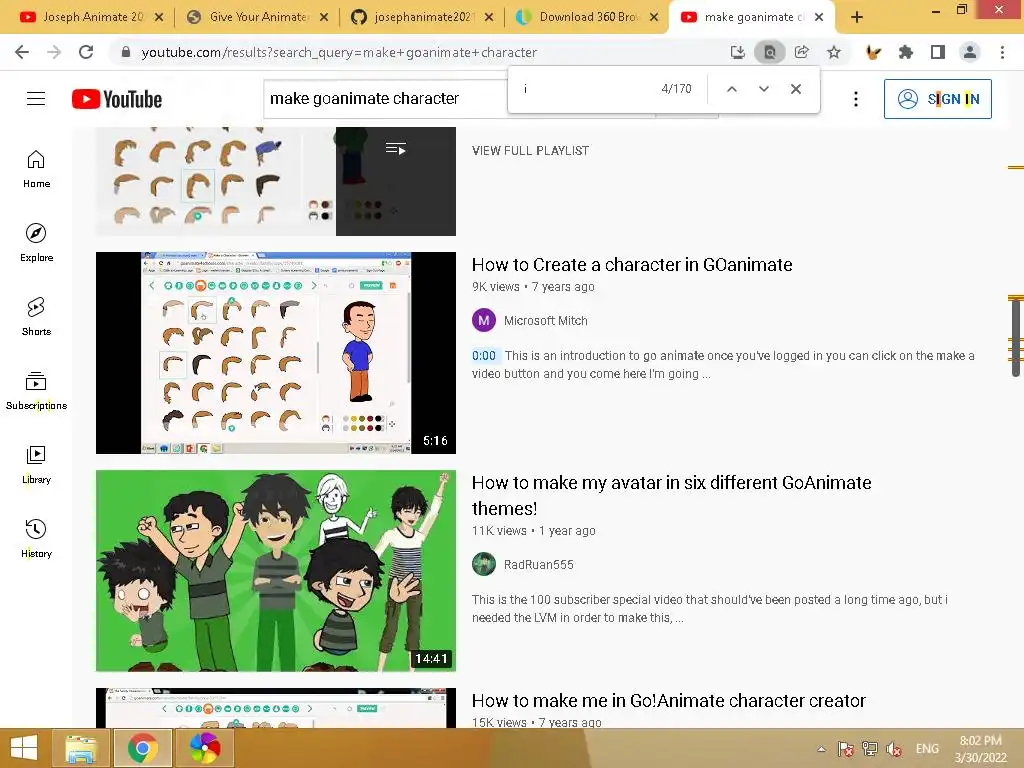This screenshot has width=1024, height=768.
Task: Open the Action Center flag tray icon
Action: 845,749
